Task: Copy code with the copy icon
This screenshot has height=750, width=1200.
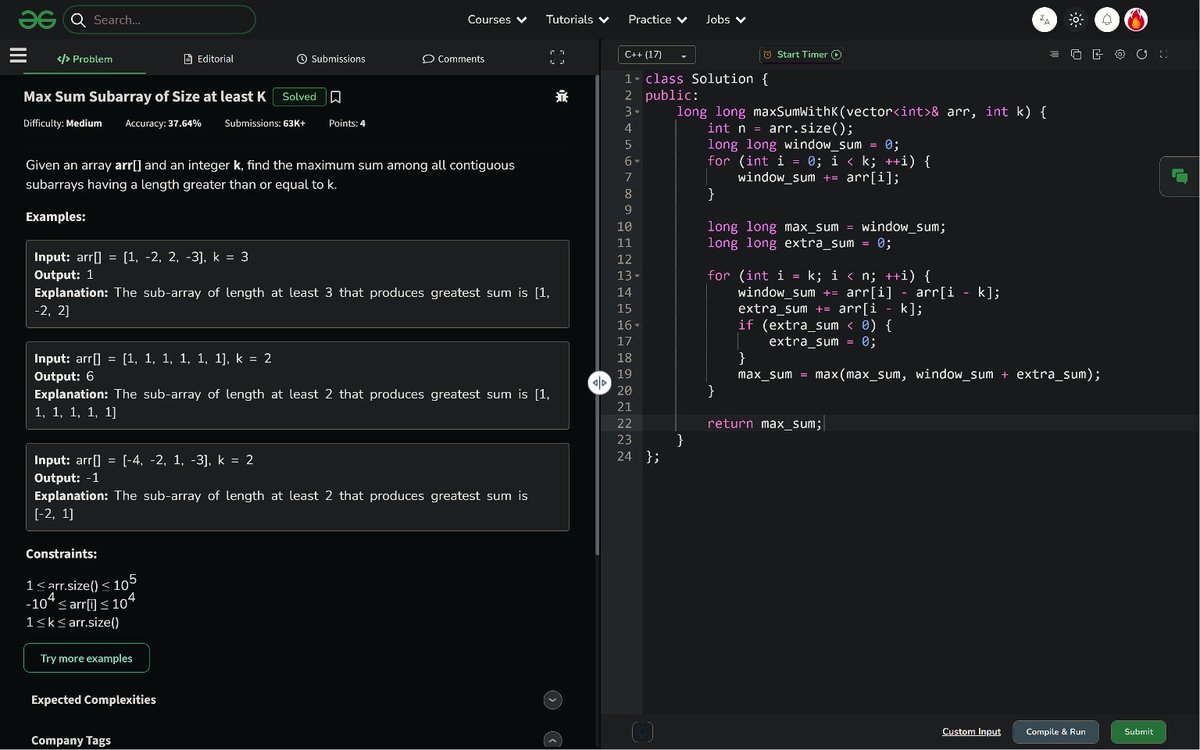Action: point(1076,54)
